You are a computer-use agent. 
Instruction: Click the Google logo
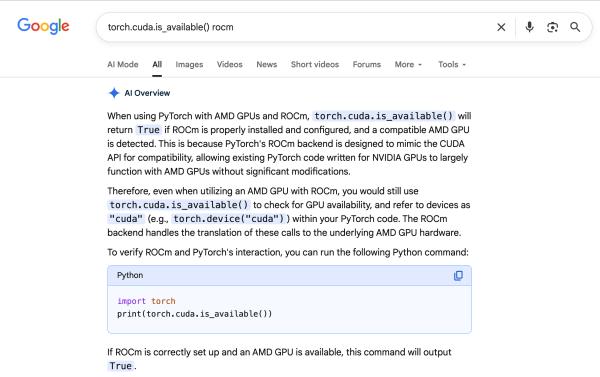click(43, 26)
